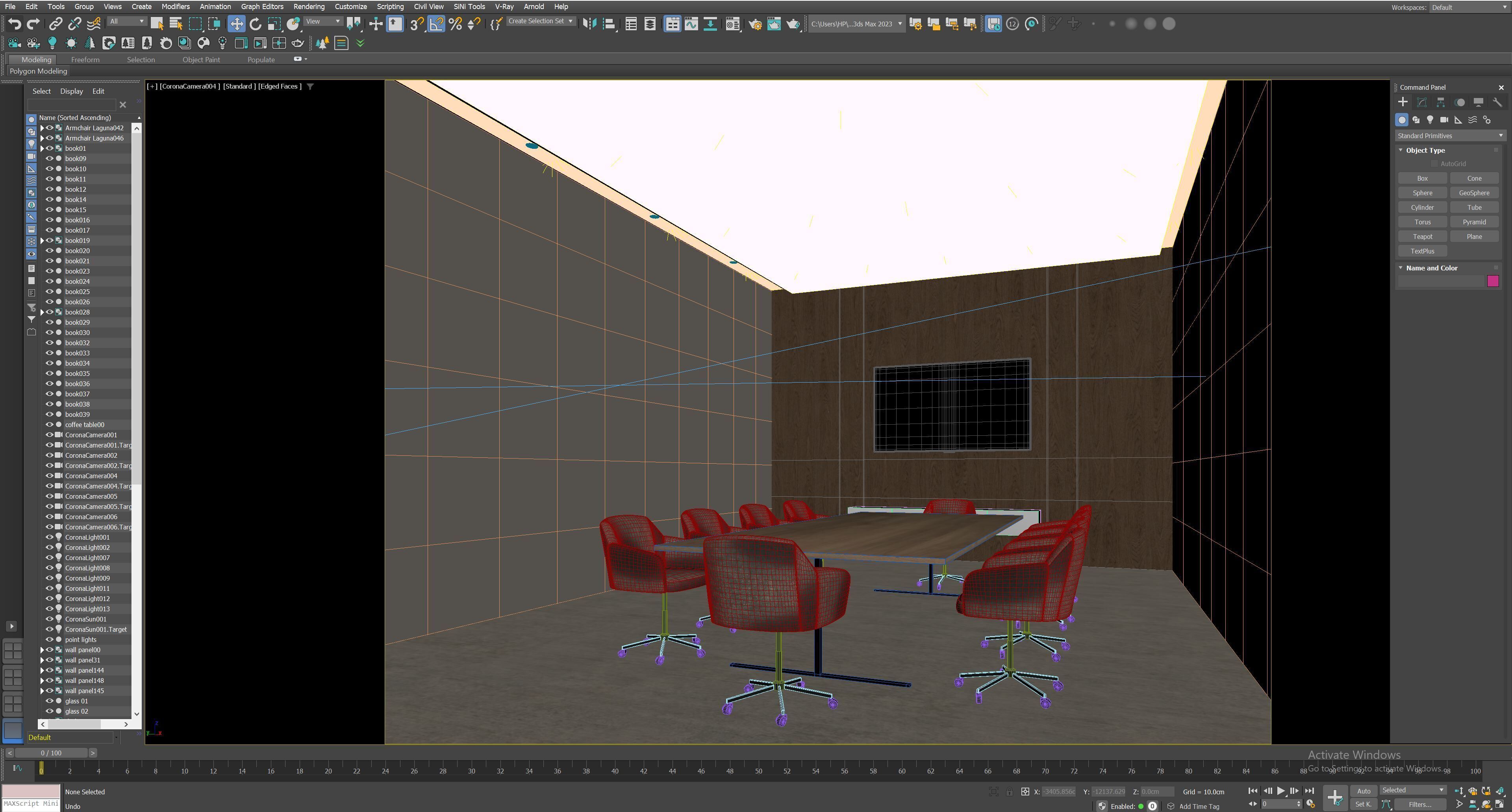Expand Armchair Laguna042 tree node
This screenshot has height=812, width=1512.
(x=42, y=128)
